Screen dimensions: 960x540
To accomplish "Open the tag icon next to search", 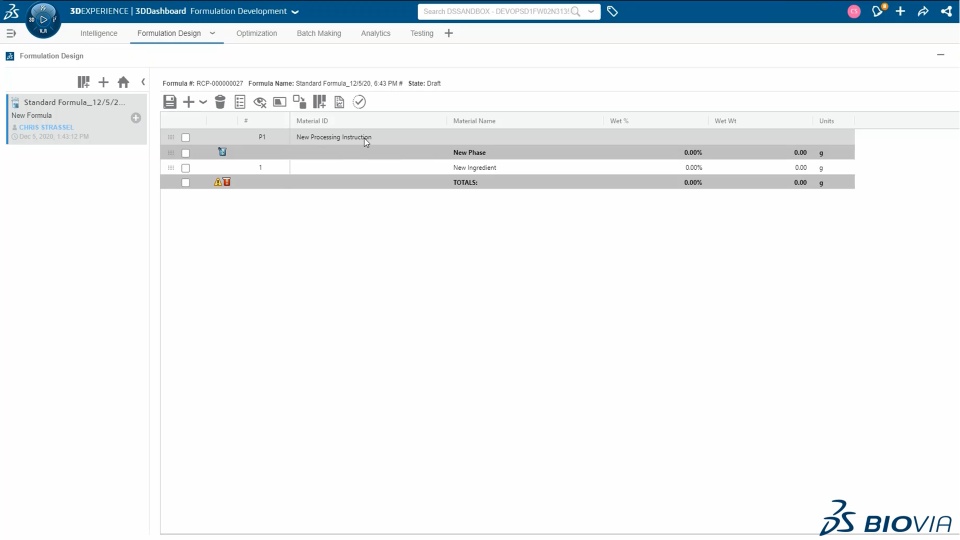I will [x=612, y=11].
